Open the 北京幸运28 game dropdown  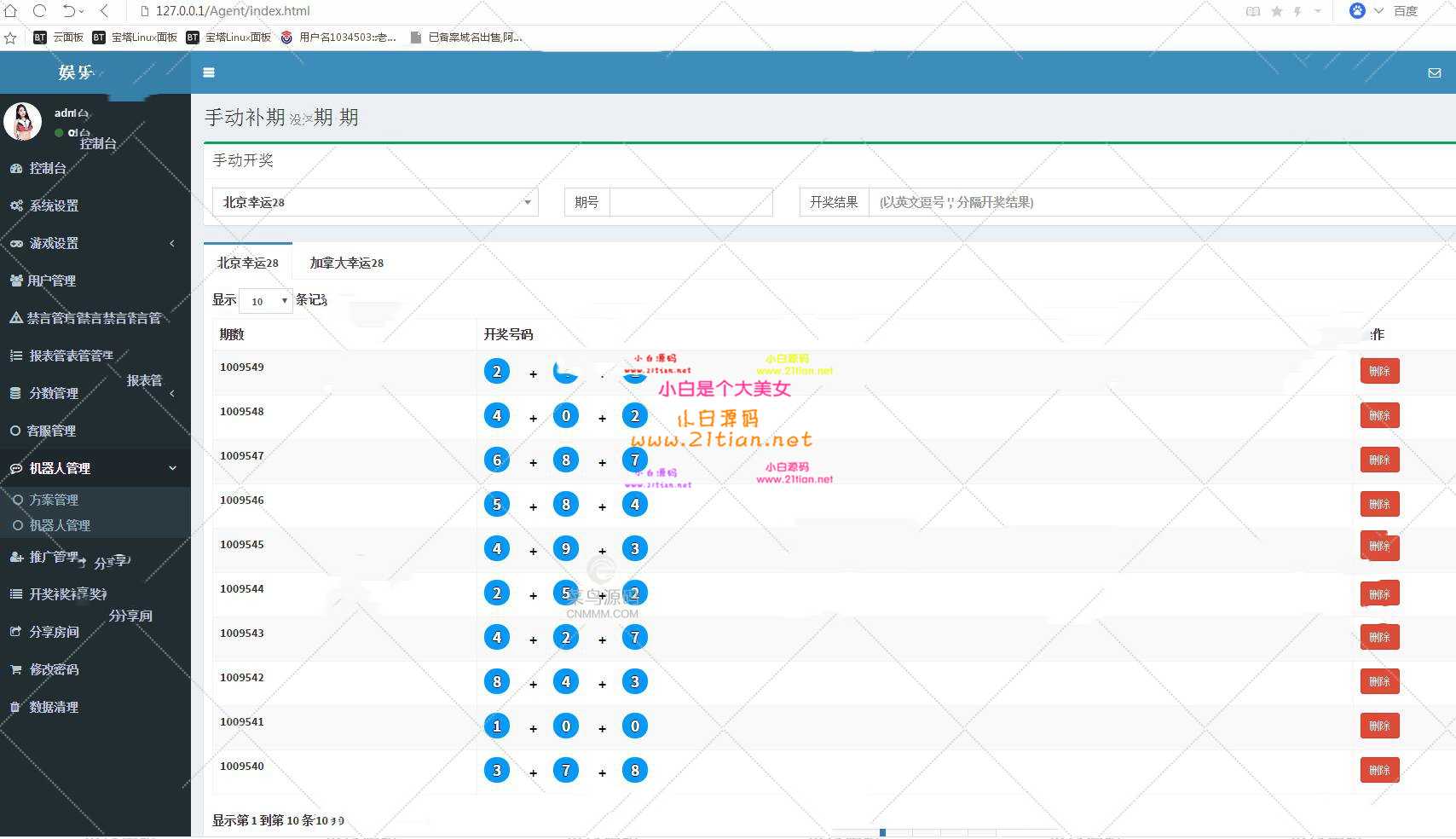[x=375, y=202]
